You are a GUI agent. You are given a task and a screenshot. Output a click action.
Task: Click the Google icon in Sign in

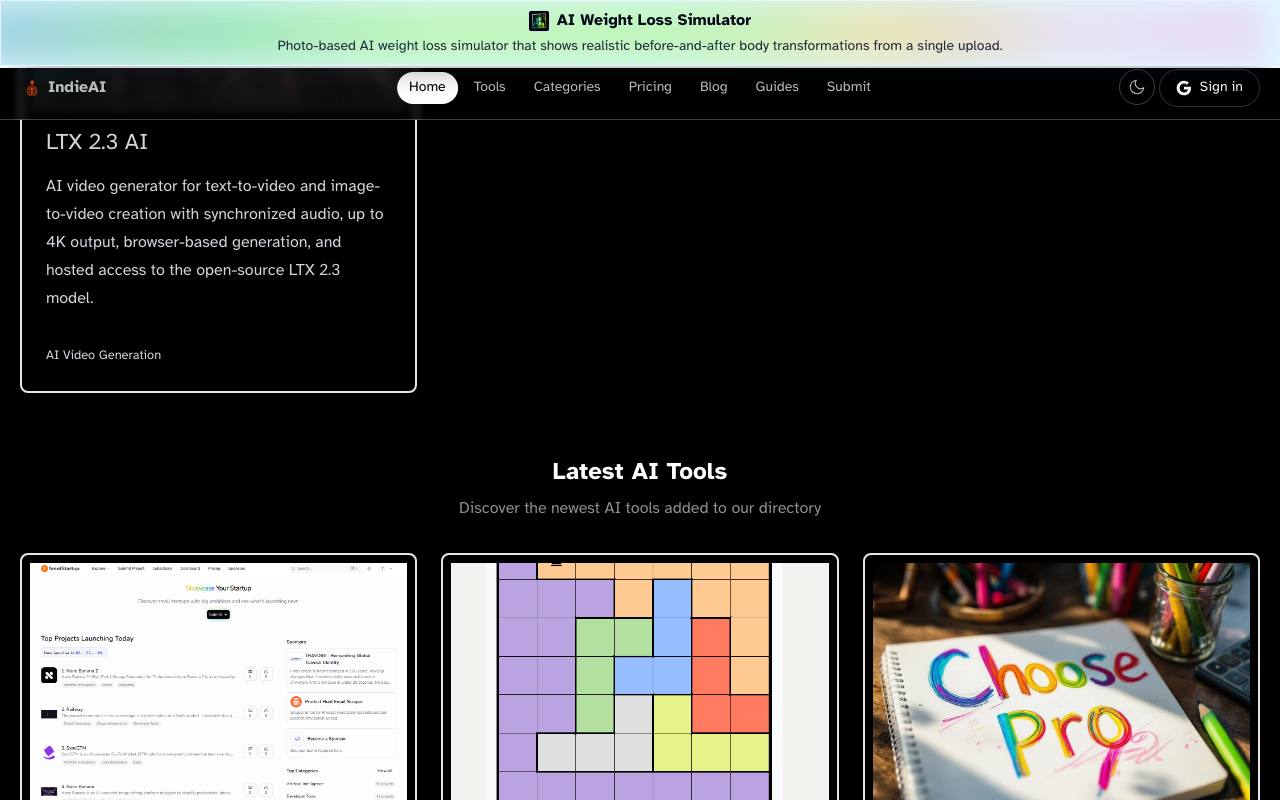[x=1184, y=88]
